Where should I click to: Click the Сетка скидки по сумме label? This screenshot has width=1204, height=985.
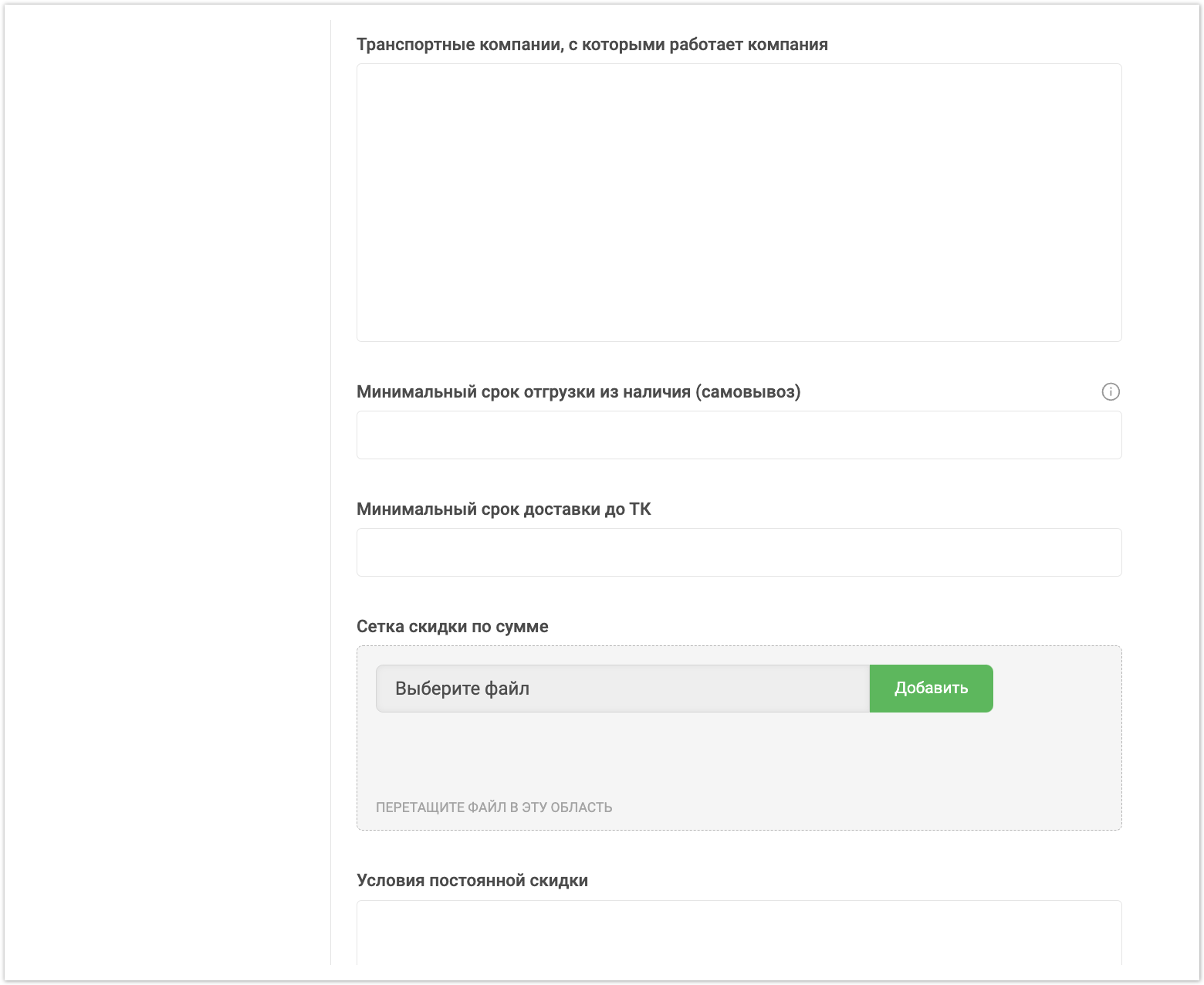click(452, 627)
